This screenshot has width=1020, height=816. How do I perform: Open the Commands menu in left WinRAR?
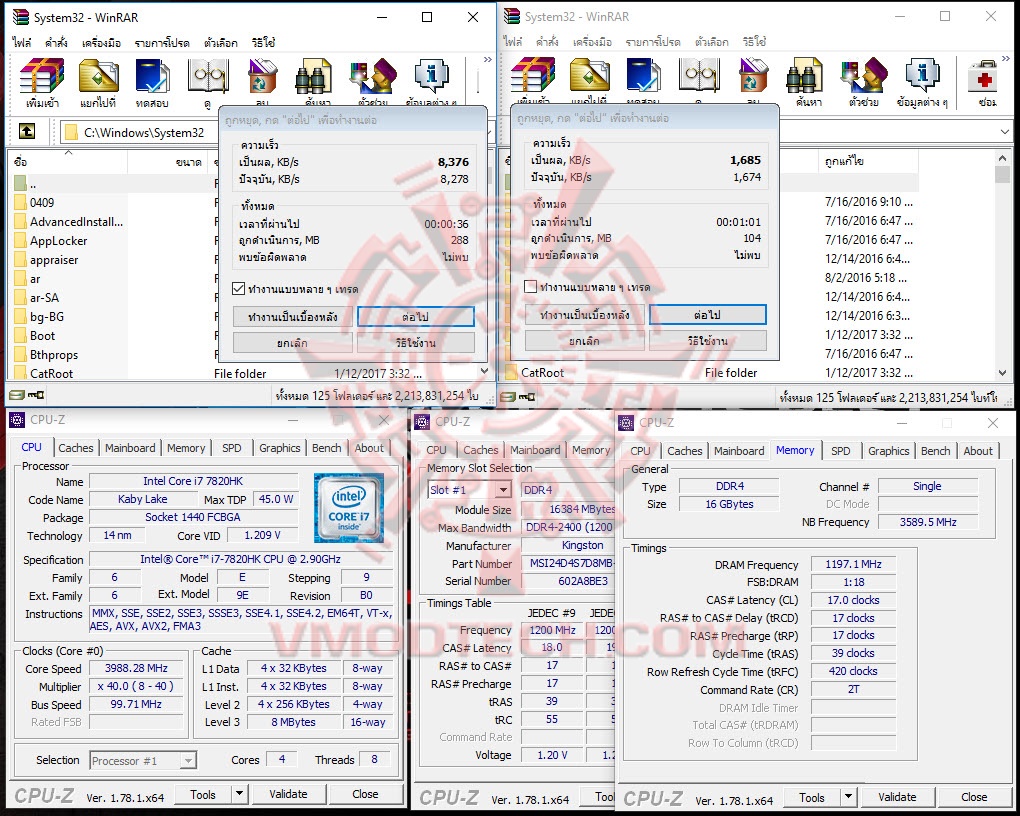pyautogui.click(x=56, y=43)
